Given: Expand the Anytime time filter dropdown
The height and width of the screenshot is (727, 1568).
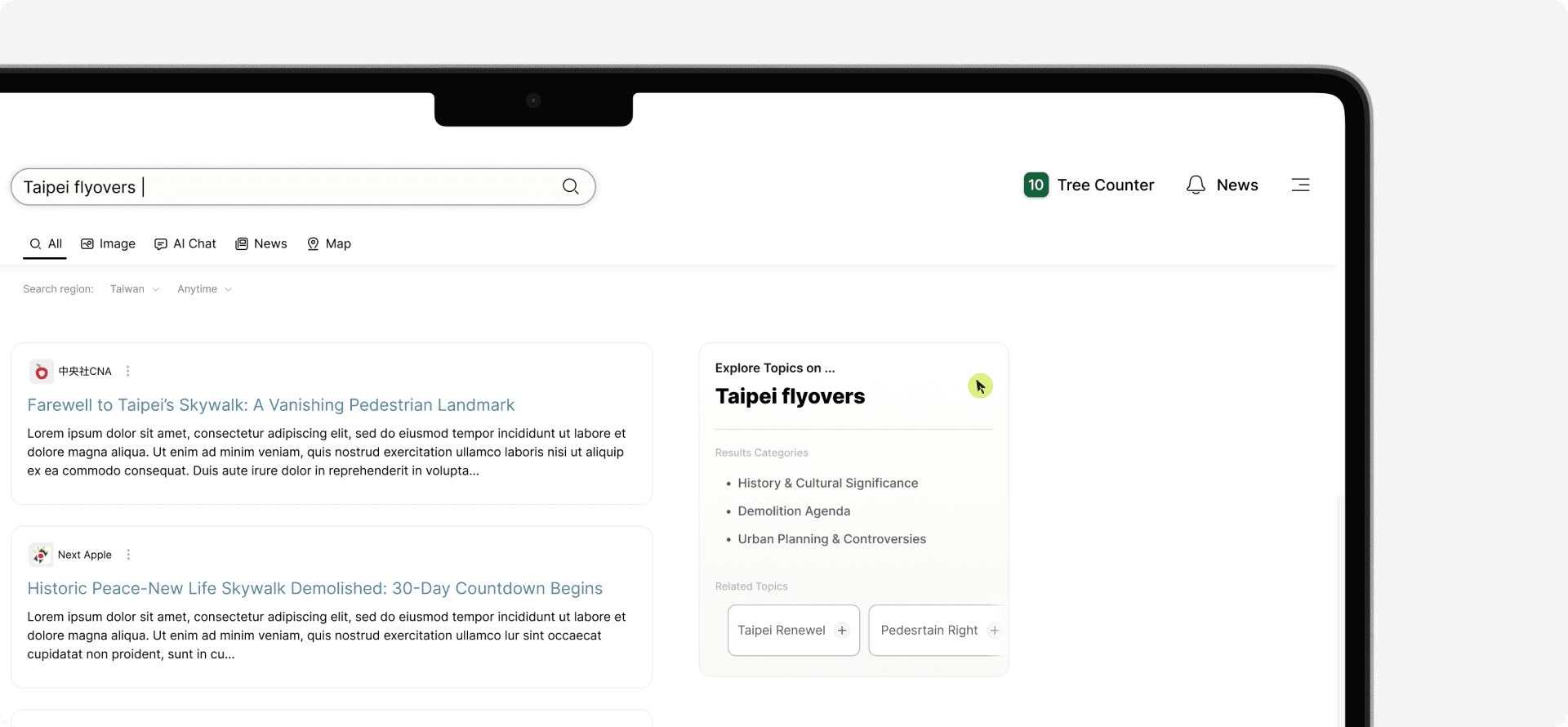Looking at the screenshot, I should tap(205, 289).
